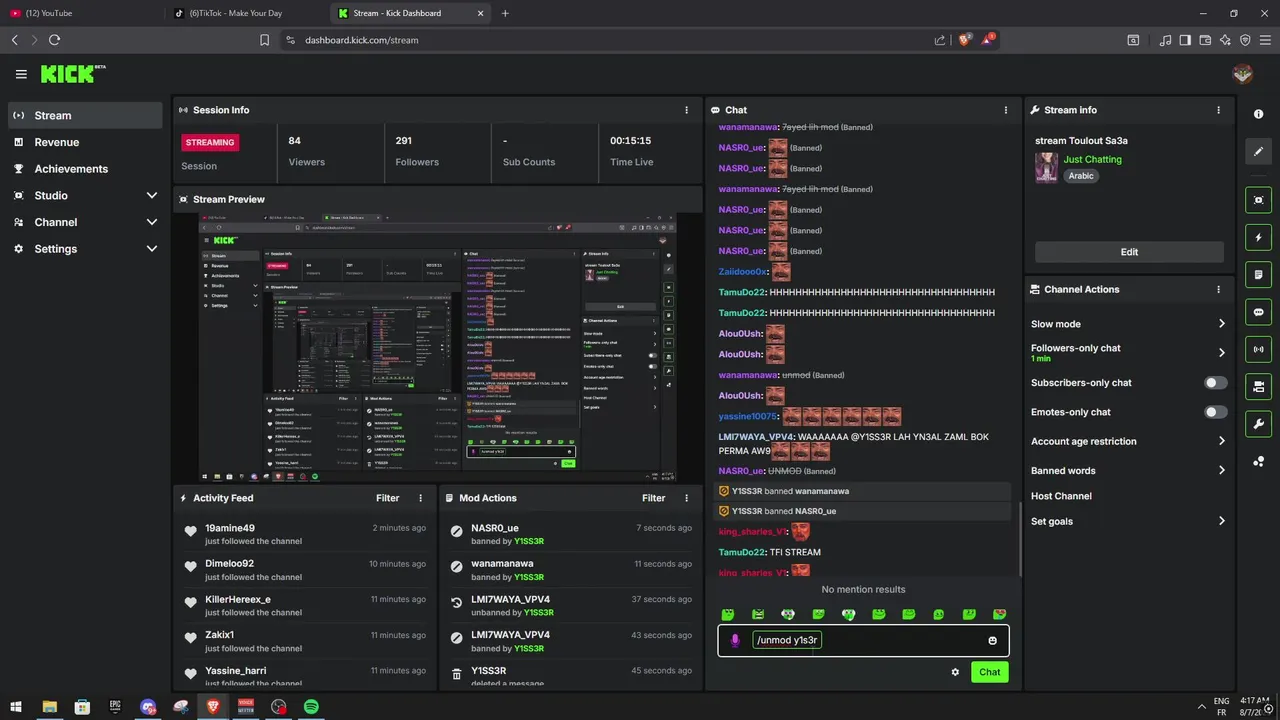1280x720 pixels.
Task: Go to Stream in left navigation
Action: (x=85, y=115)
